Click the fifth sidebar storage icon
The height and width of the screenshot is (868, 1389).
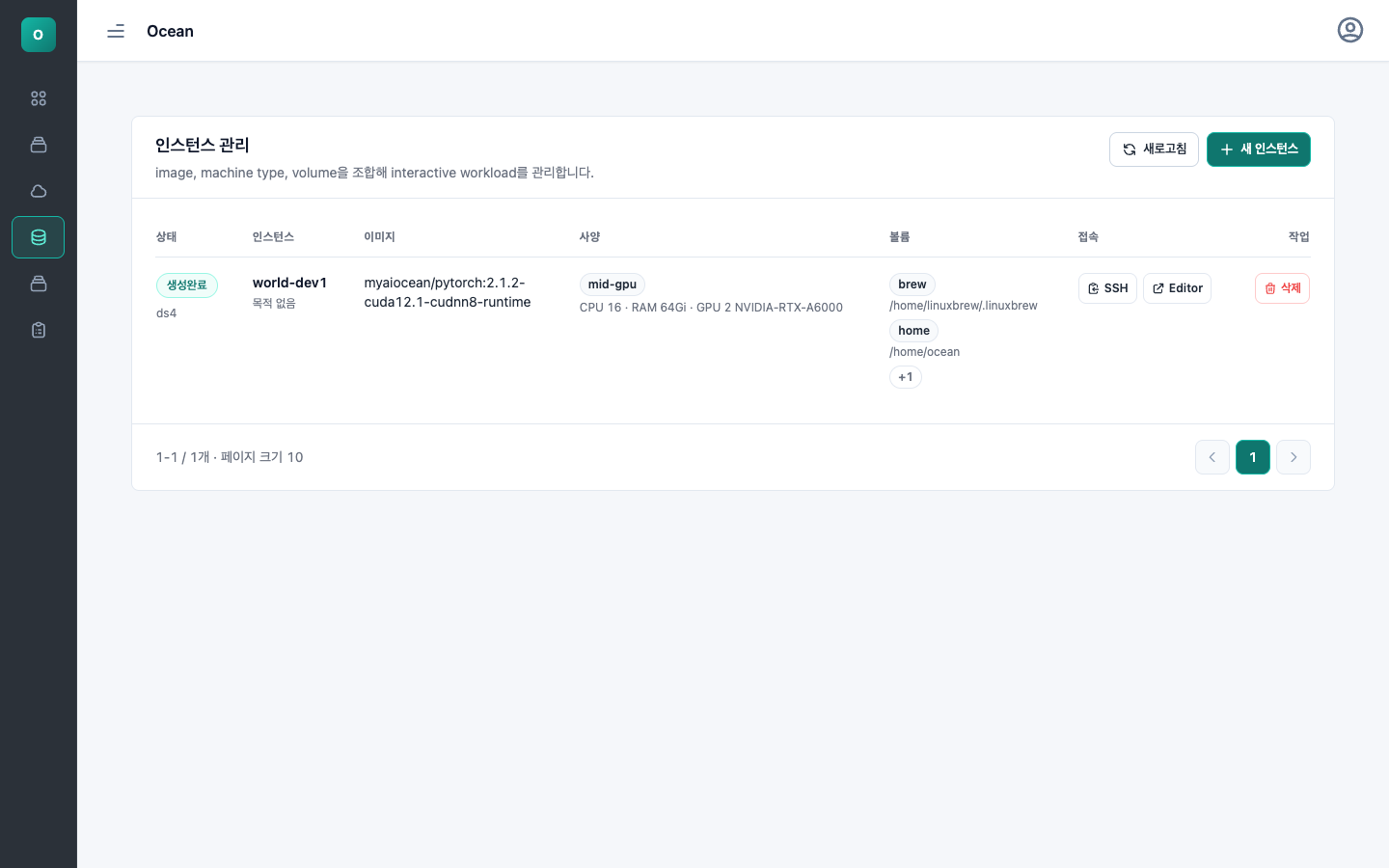pyautogui.click(x=39, y=284)
